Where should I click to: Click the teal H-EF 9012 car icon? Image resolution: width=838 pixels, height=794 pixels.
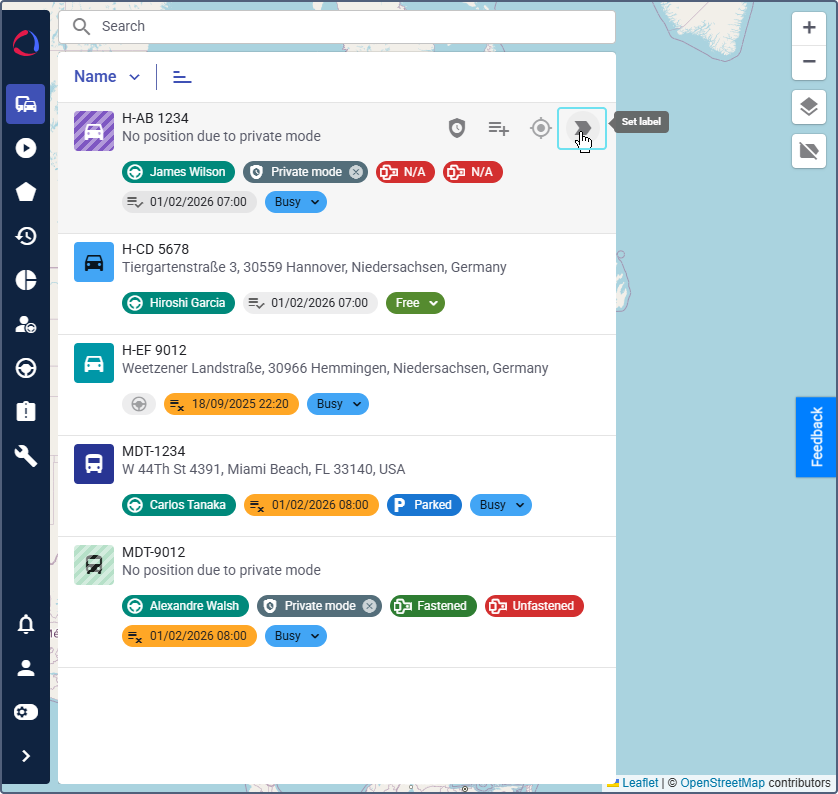coord(94,363)
